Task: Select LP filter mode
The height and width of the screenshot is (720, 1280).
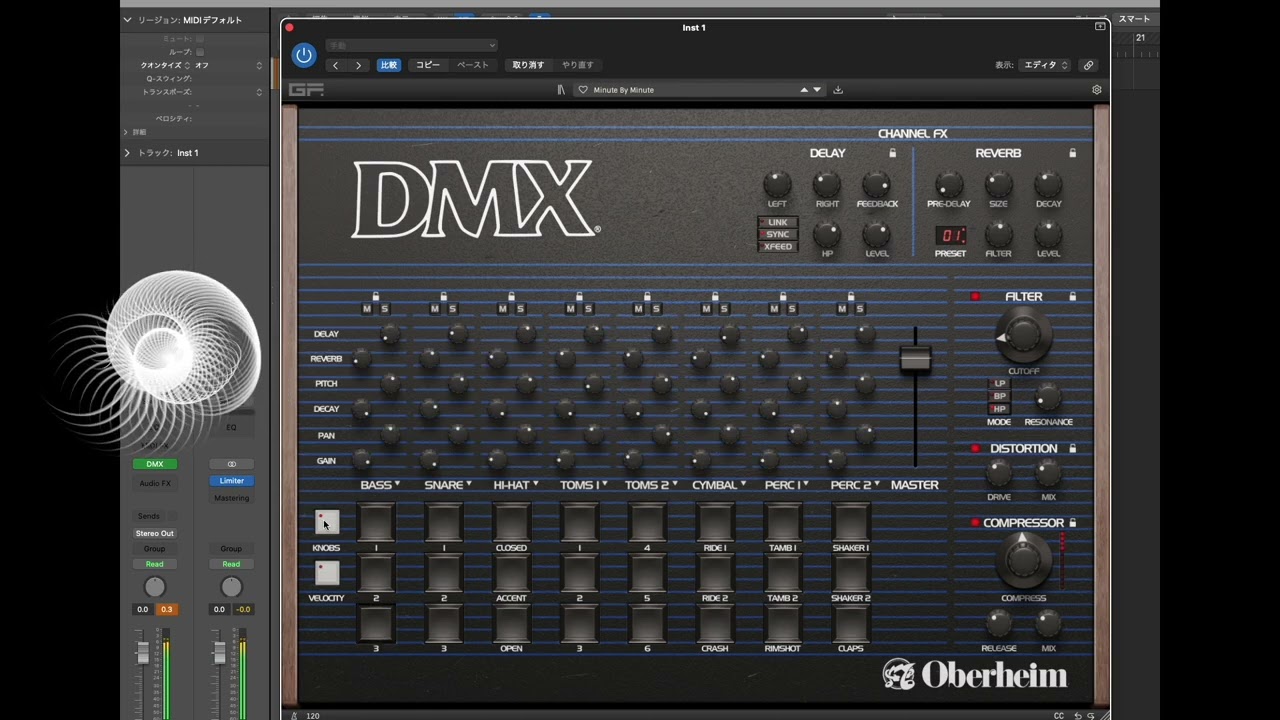Action: click(999, 383)
